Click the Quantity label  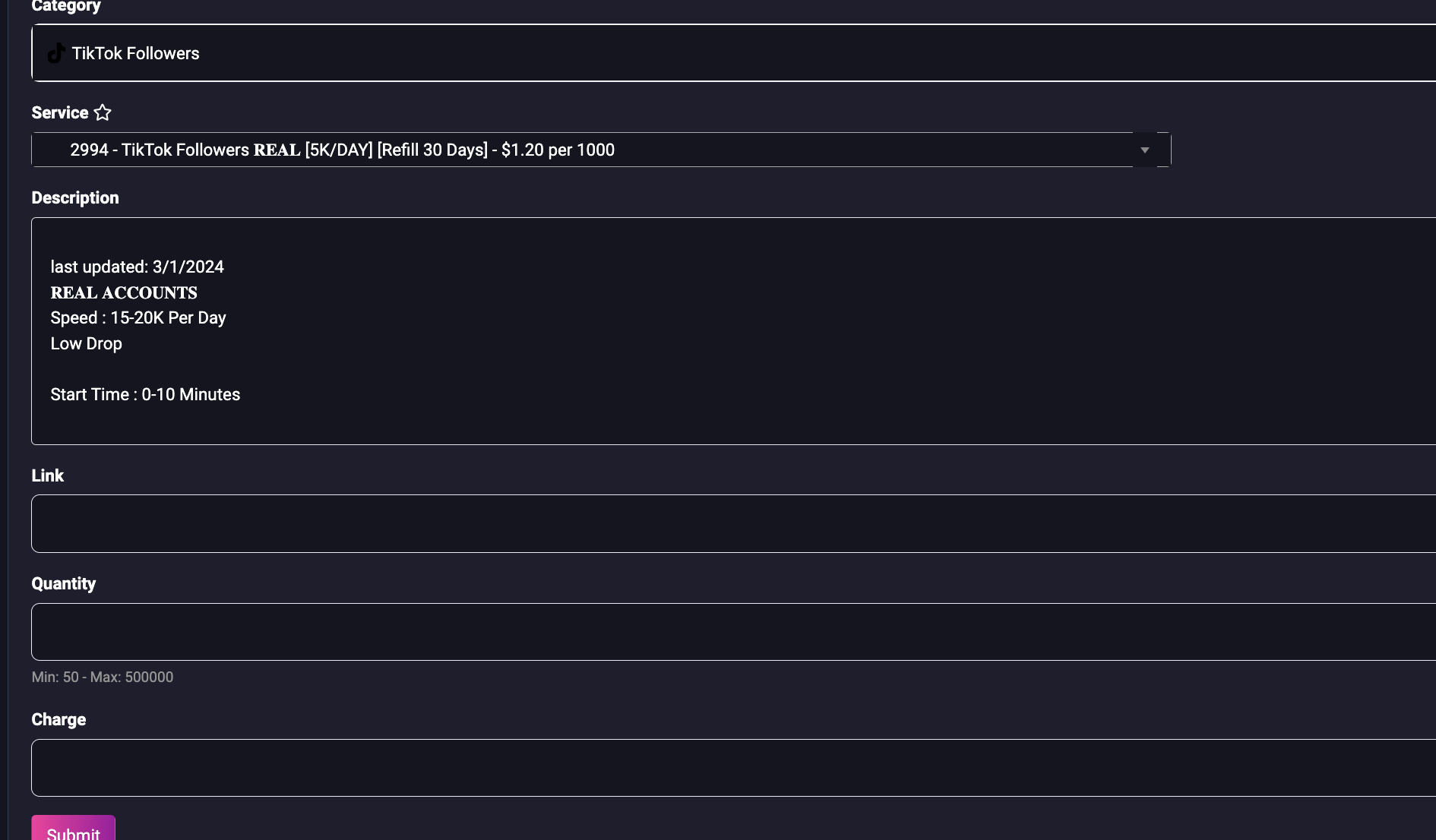(x=63, y=583)
